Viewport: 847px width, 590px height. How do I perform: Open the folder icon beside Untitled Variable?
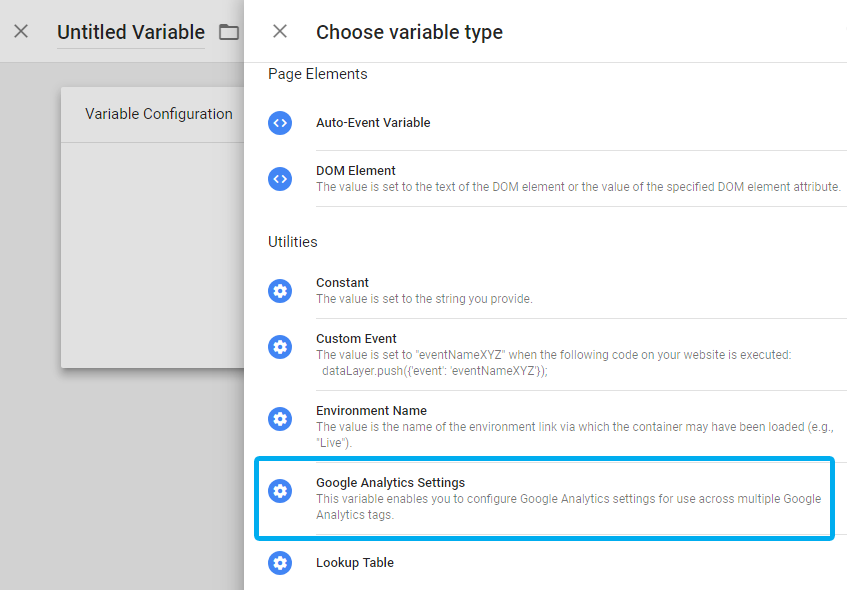click(228, 31)
